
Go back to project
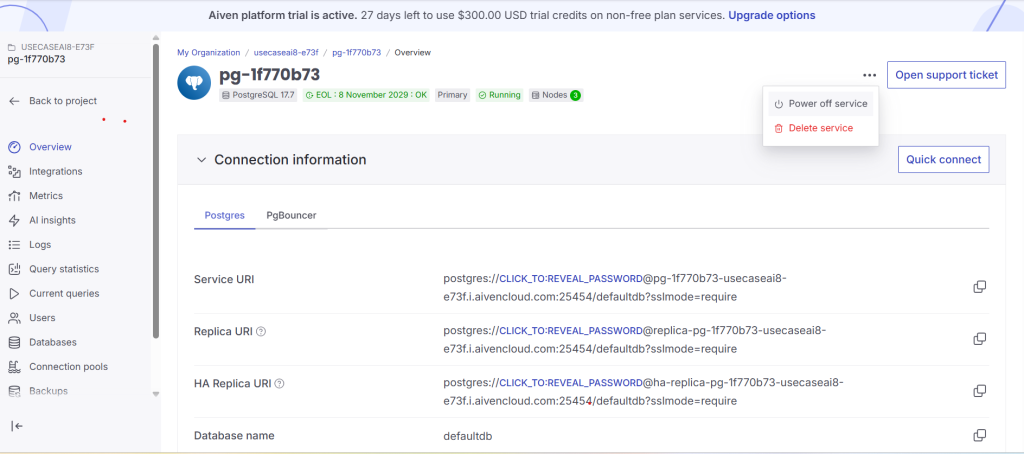coord(62,101)
